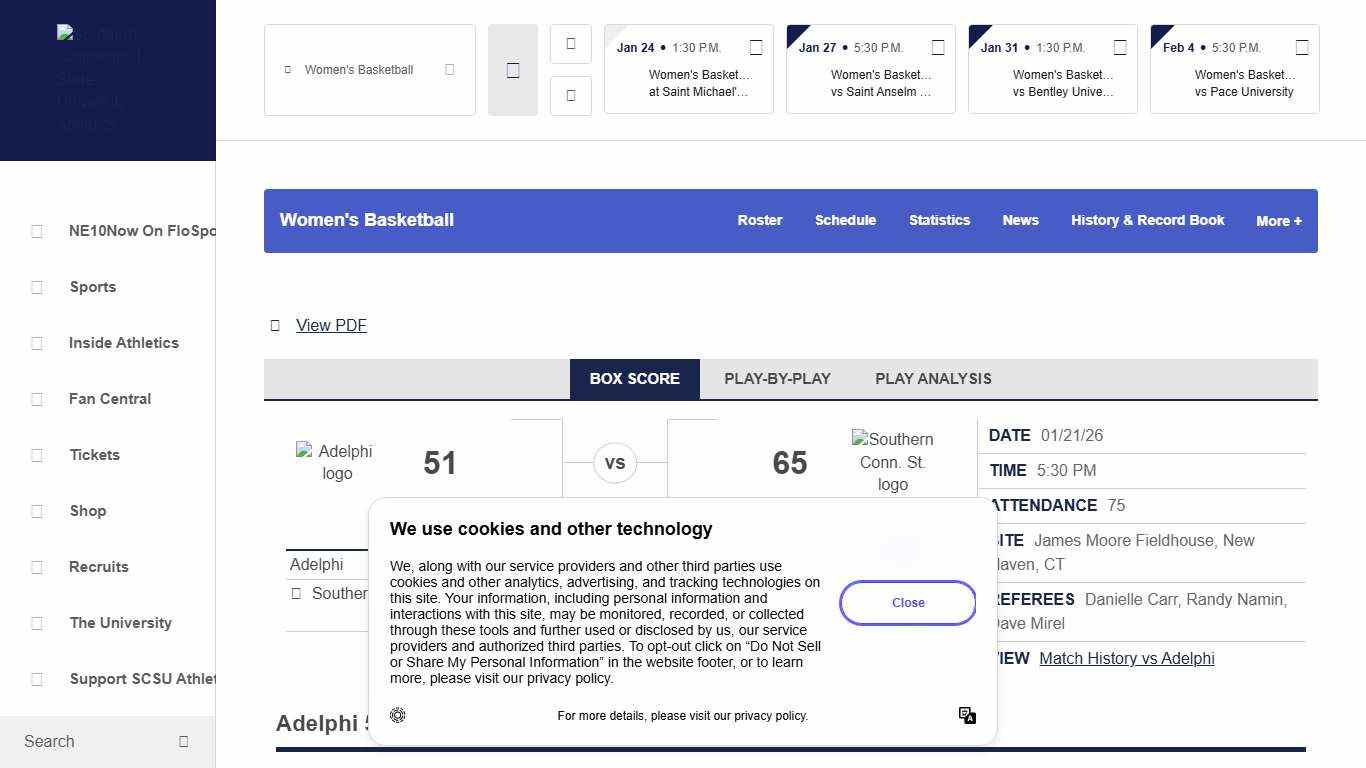Close the cookie consent banner
Viewport: 1366px width, 768px height.
click(x=907, y=603)
